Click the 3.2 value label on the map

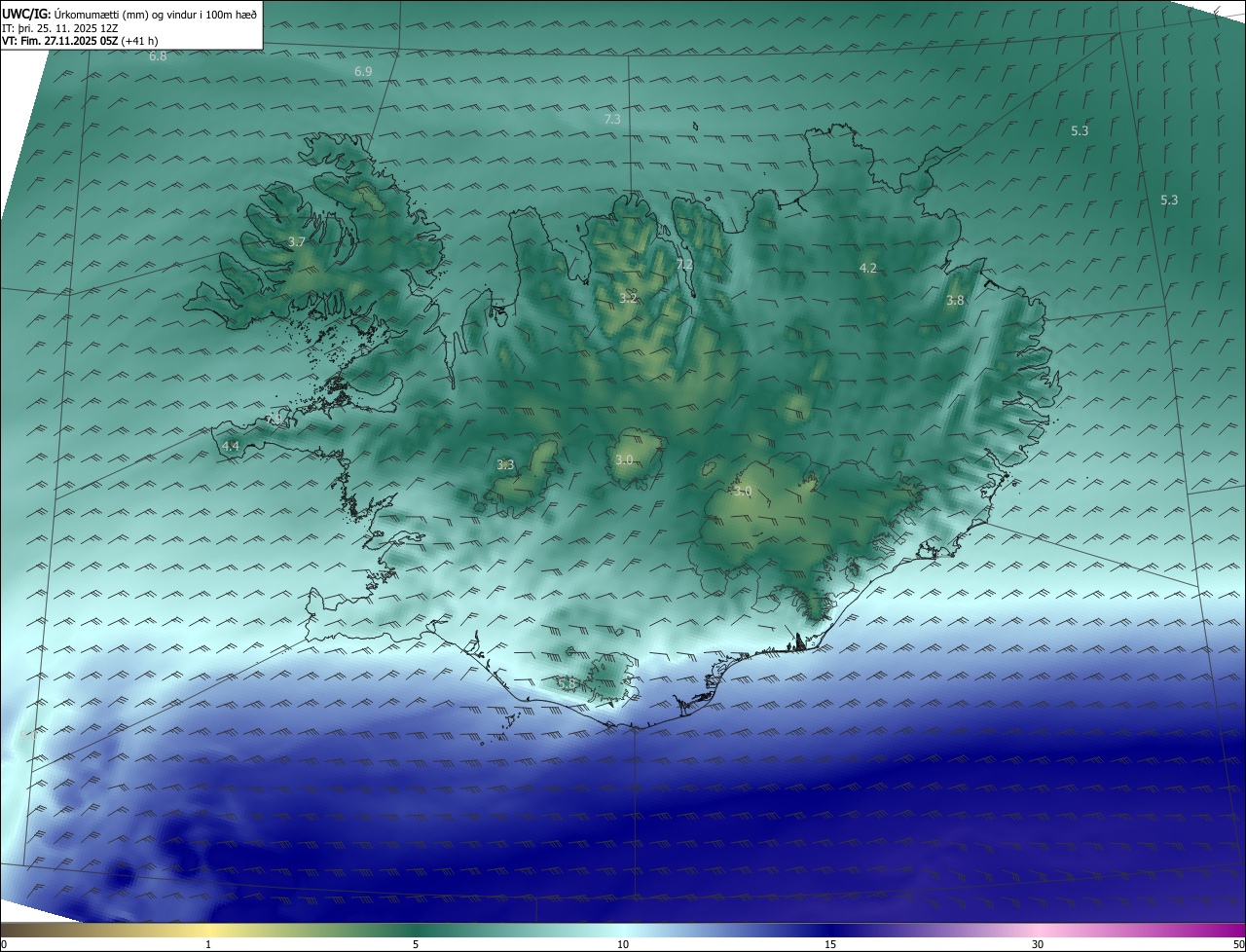click(x=628, y=298)
